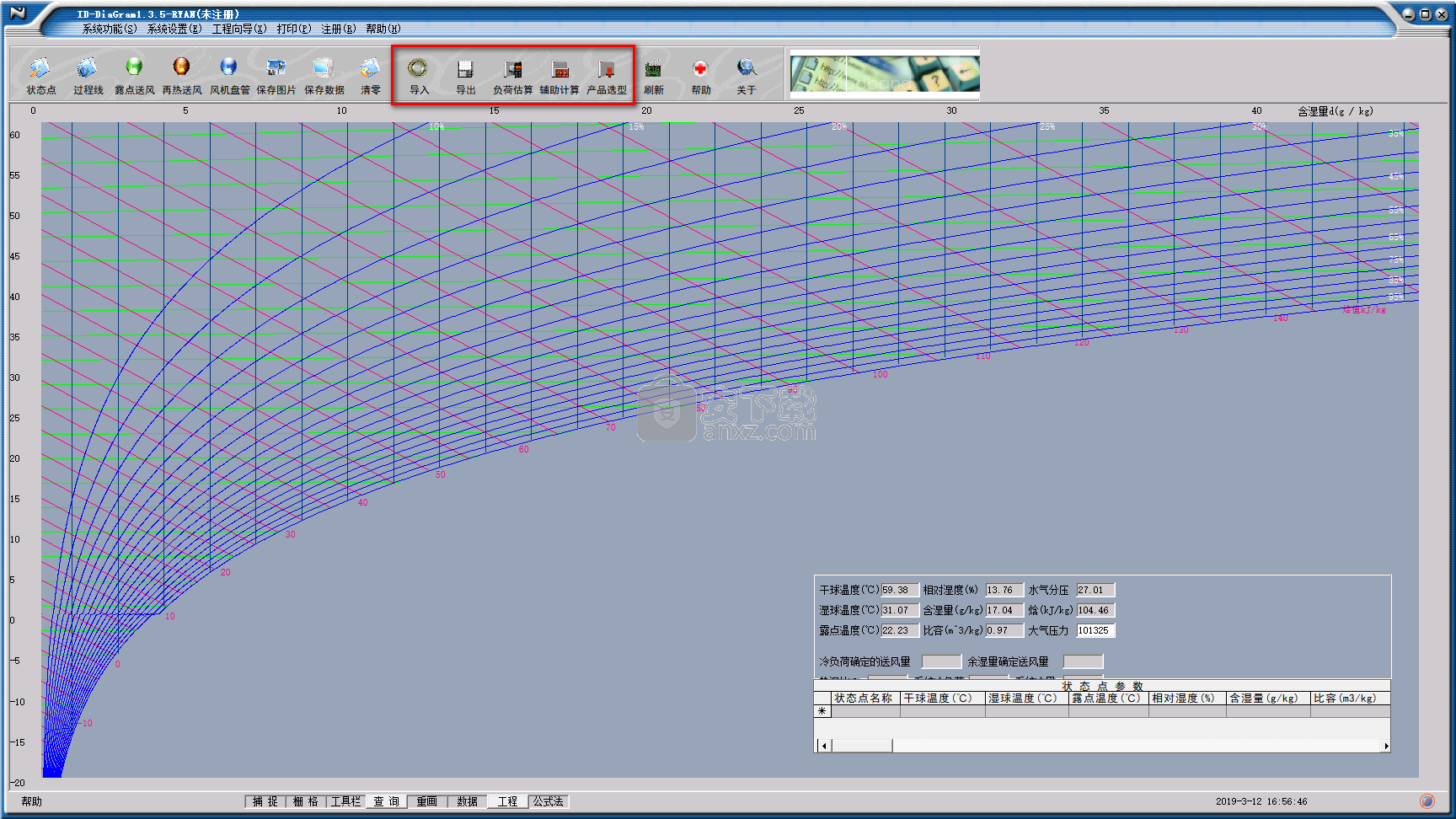Toggle the 数据 data button
This screenshot has height=819, width=1456.
coord(468,801)
